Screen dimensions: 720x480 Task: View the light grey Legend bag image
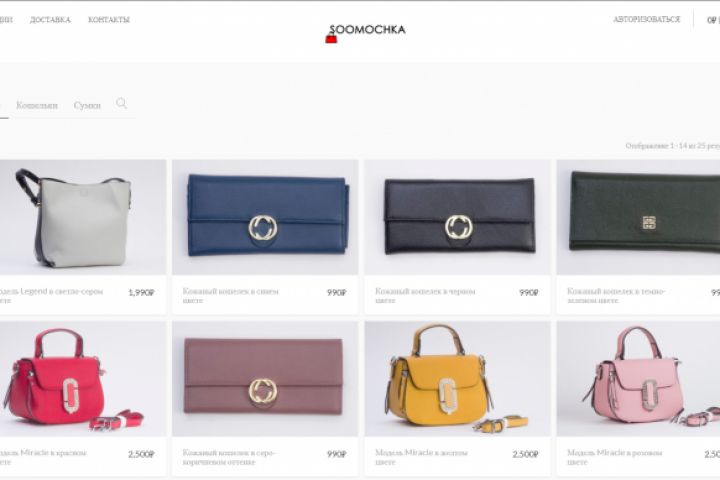(83, 217)
